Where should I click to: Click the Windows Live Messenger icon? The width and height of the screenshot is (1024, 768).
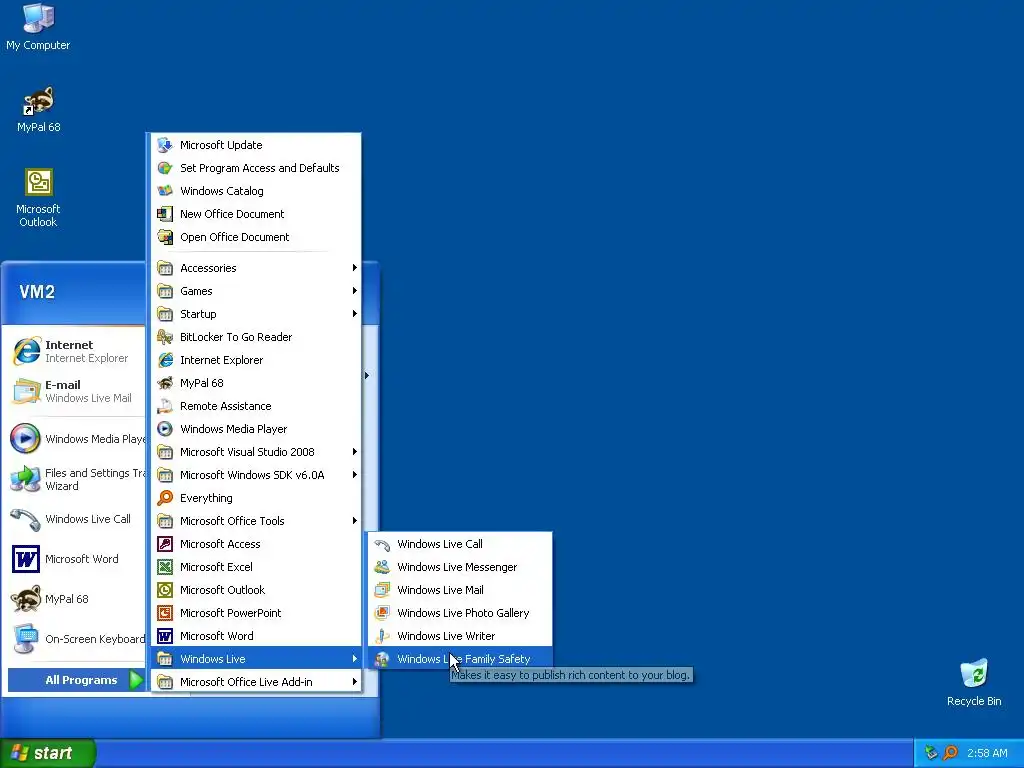(382, 567)
